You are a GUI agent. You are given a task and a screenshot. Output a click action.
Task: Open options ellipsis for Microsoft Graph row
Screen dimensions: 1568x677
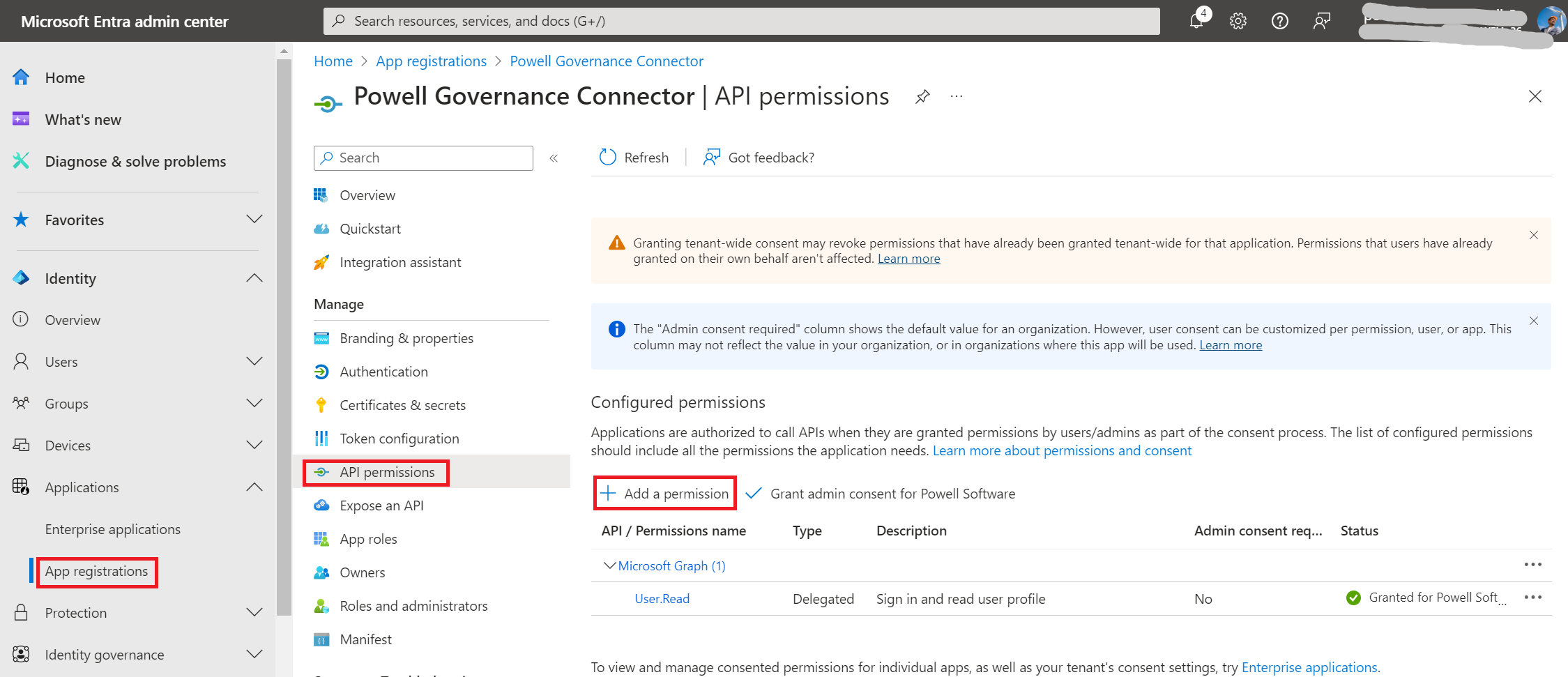tap(1532, 565)
